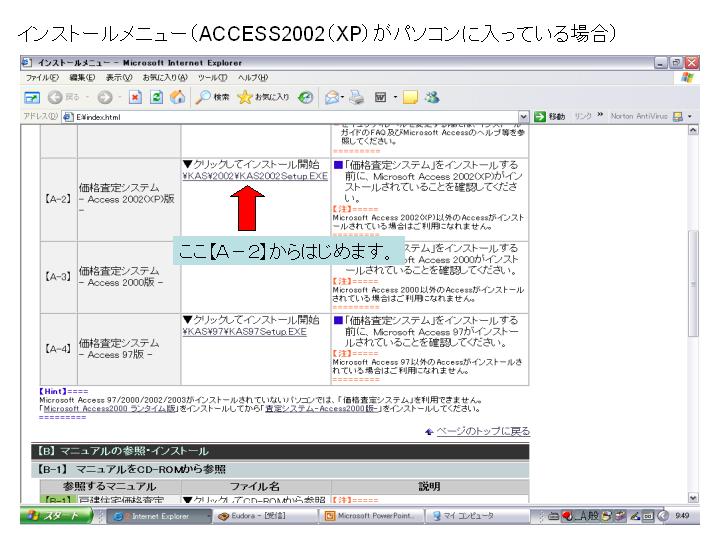Screen dimensions: 720x540
Task: Open Forward button history dropdown arrow
Action: pos(120,97)
